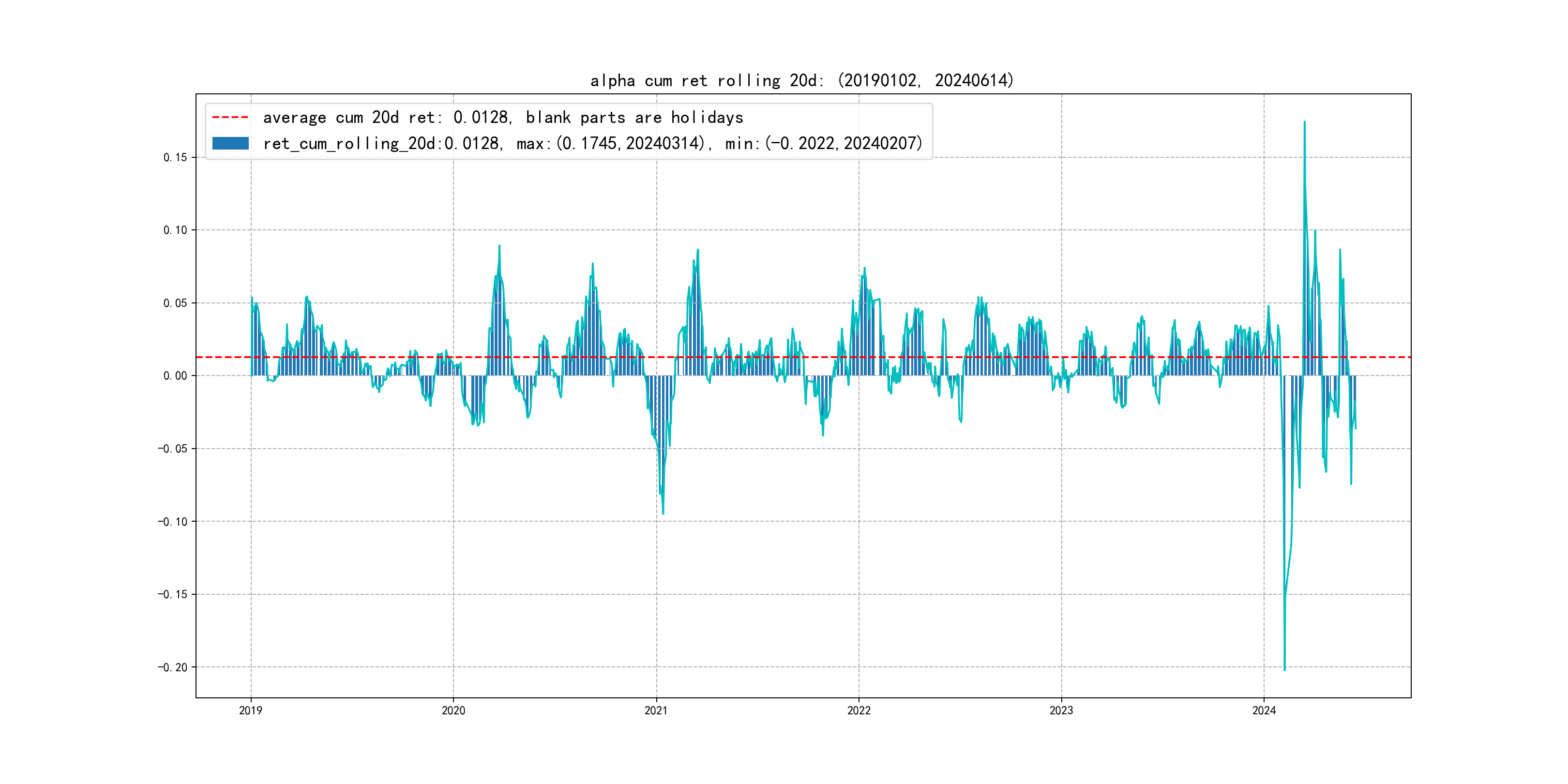Click the -0.10 y-axis tick label

[x=172, y=522]
